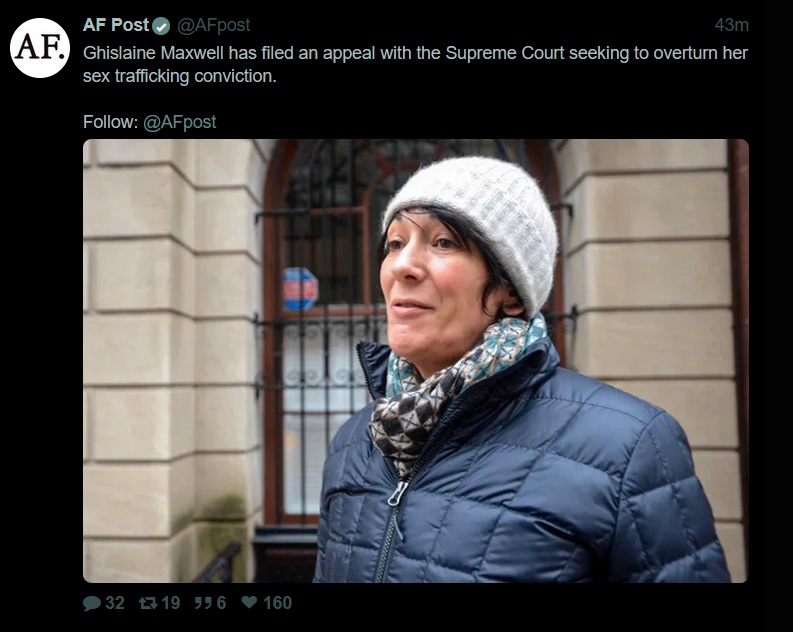Click the @AFpost handle in the header

coord(214,25)
